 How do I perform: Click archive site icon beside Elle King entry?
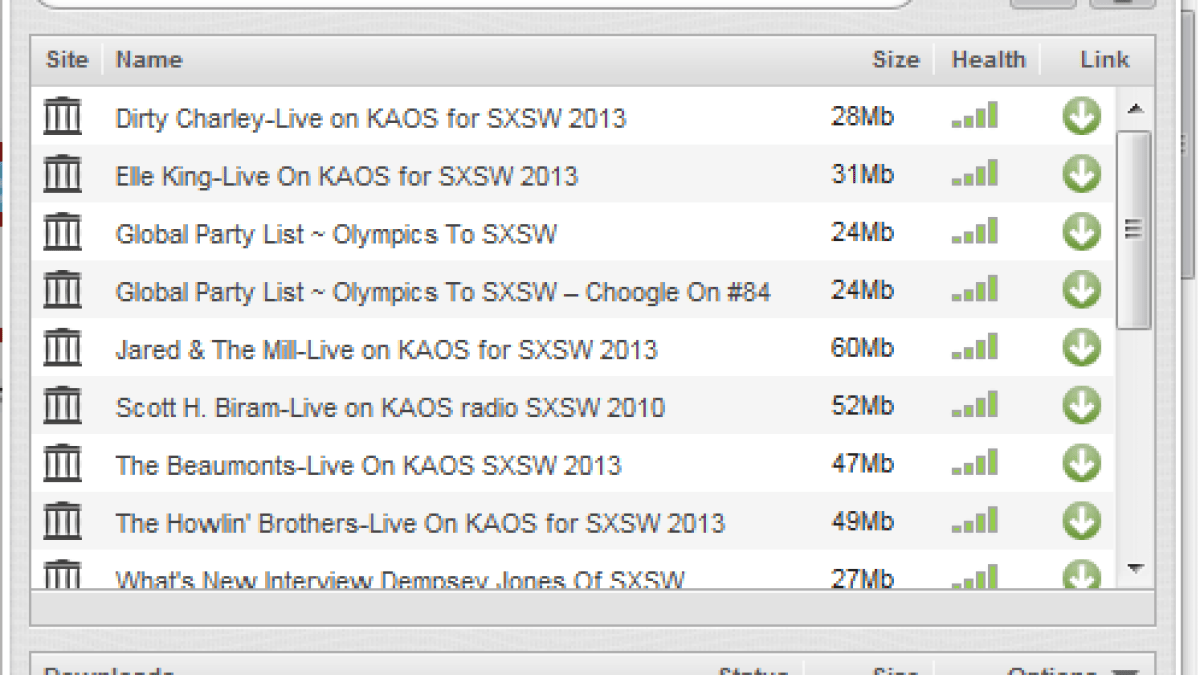point(62,175)
